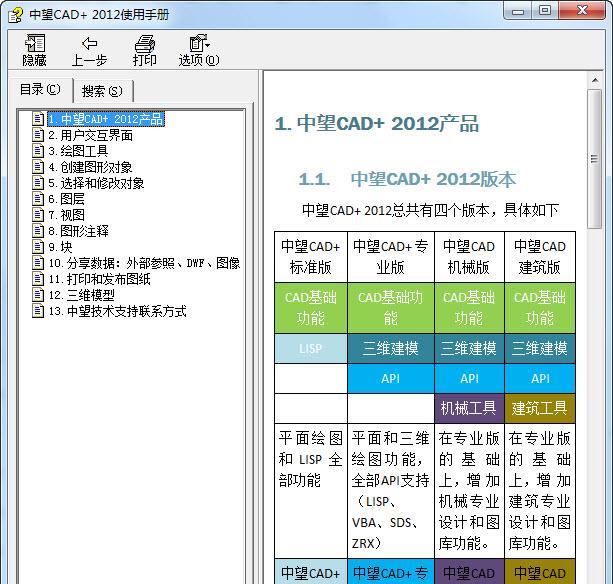Click the LISP cell in the table

(310, 348)
